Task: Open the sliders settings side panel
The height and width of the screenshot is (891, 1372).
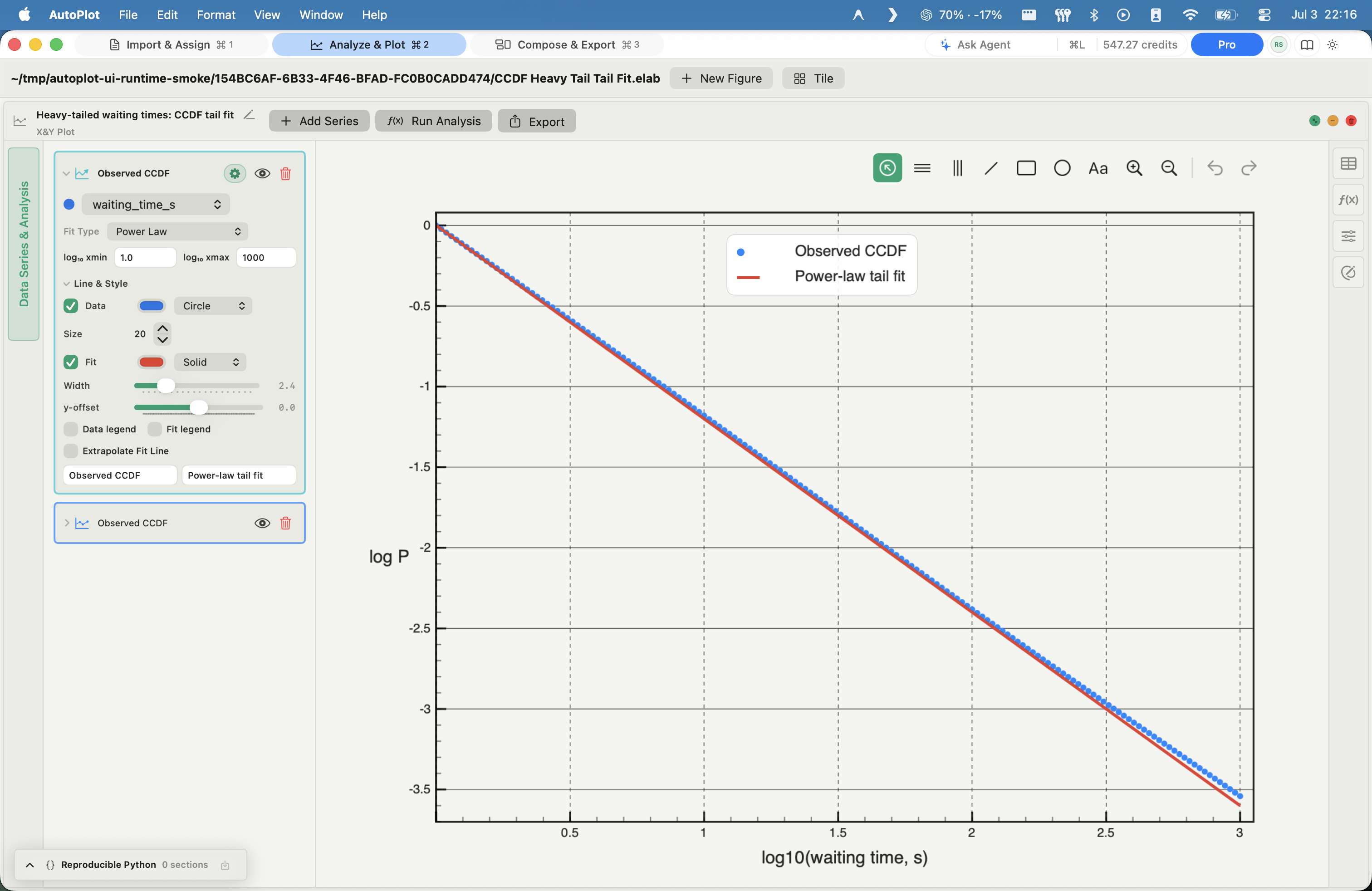Action: click(x=1348, y=236)
